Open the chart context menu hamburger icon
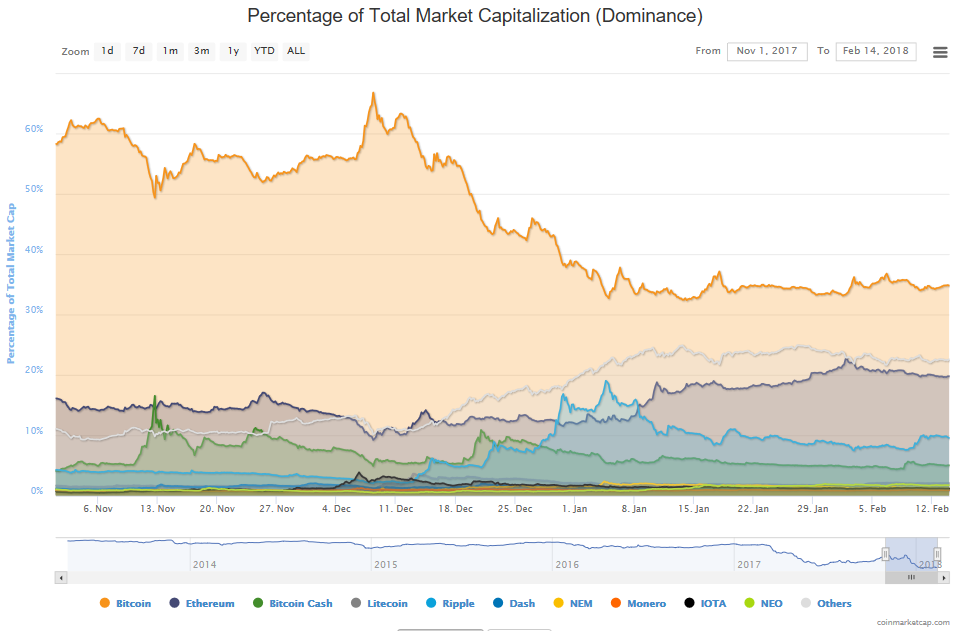The image size is (973, 631). tap(940, 52)
